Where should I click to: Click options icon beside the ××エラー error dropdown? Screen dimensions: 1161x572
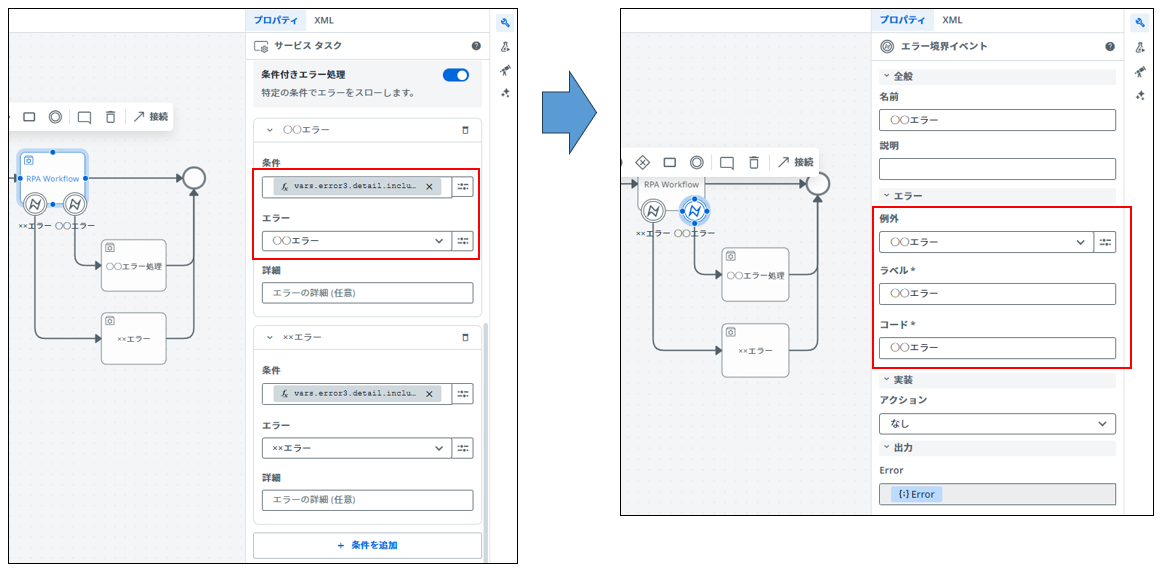pyautogui.click(x=462, y=449)
